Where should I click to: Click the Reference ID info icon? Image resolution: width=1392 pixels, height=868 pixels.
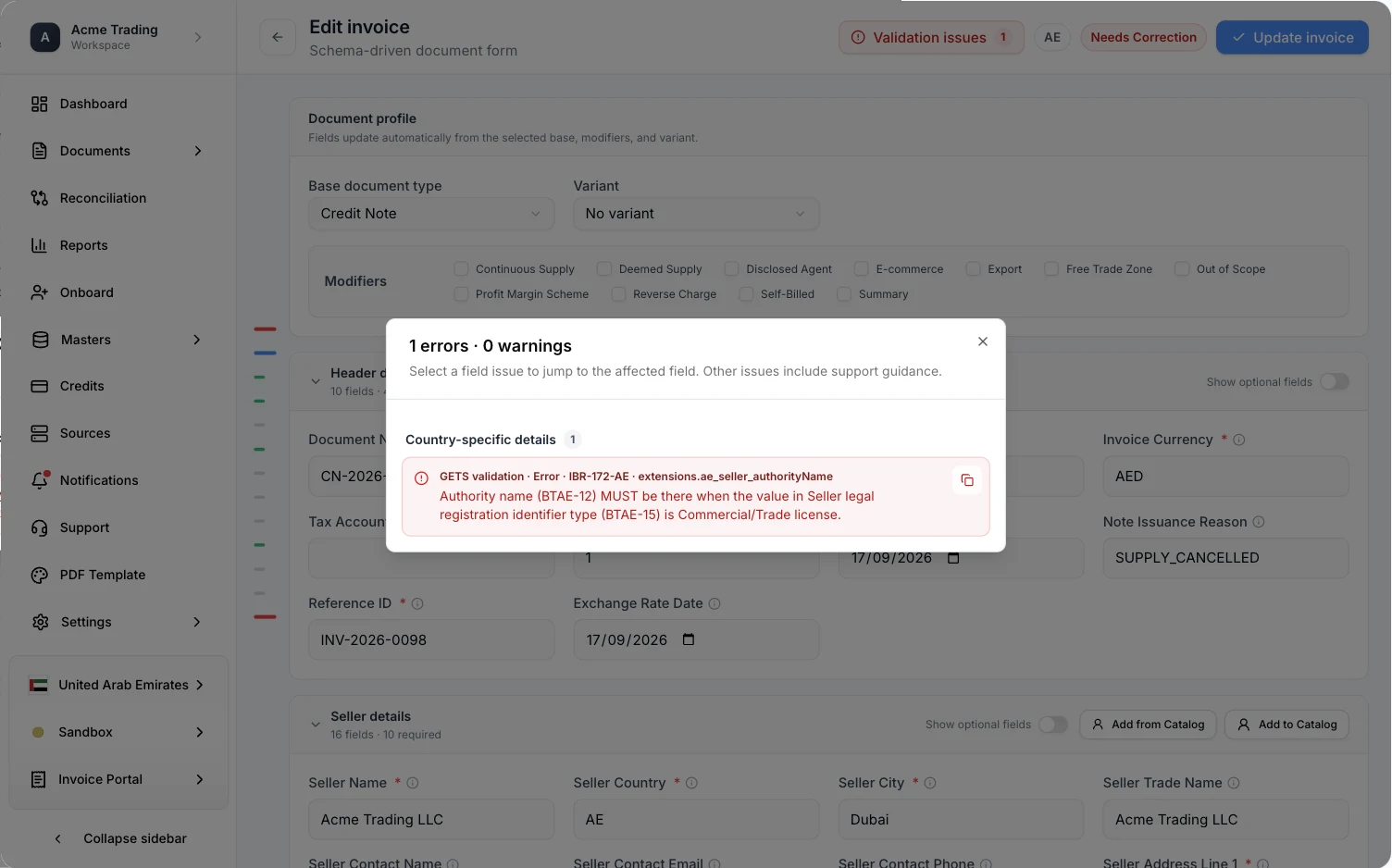[x=417, y=603]
